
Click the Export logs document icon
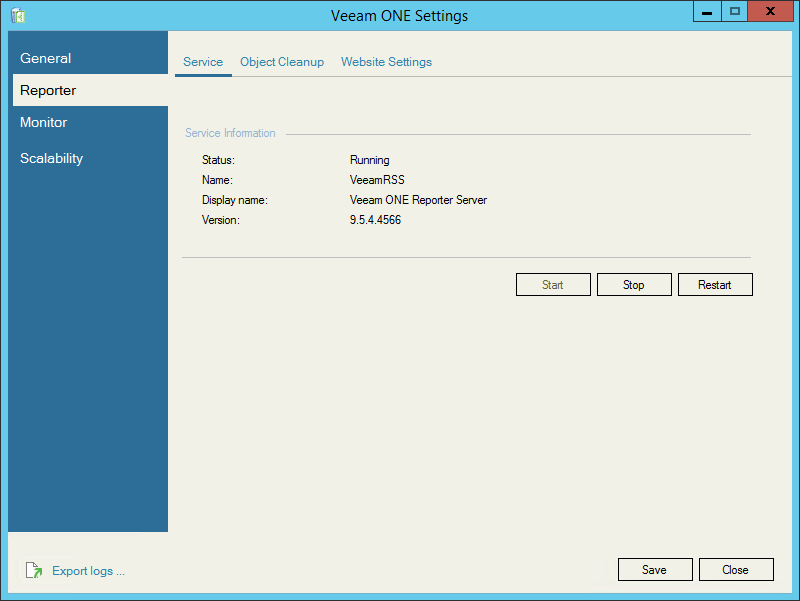[34, 570]
